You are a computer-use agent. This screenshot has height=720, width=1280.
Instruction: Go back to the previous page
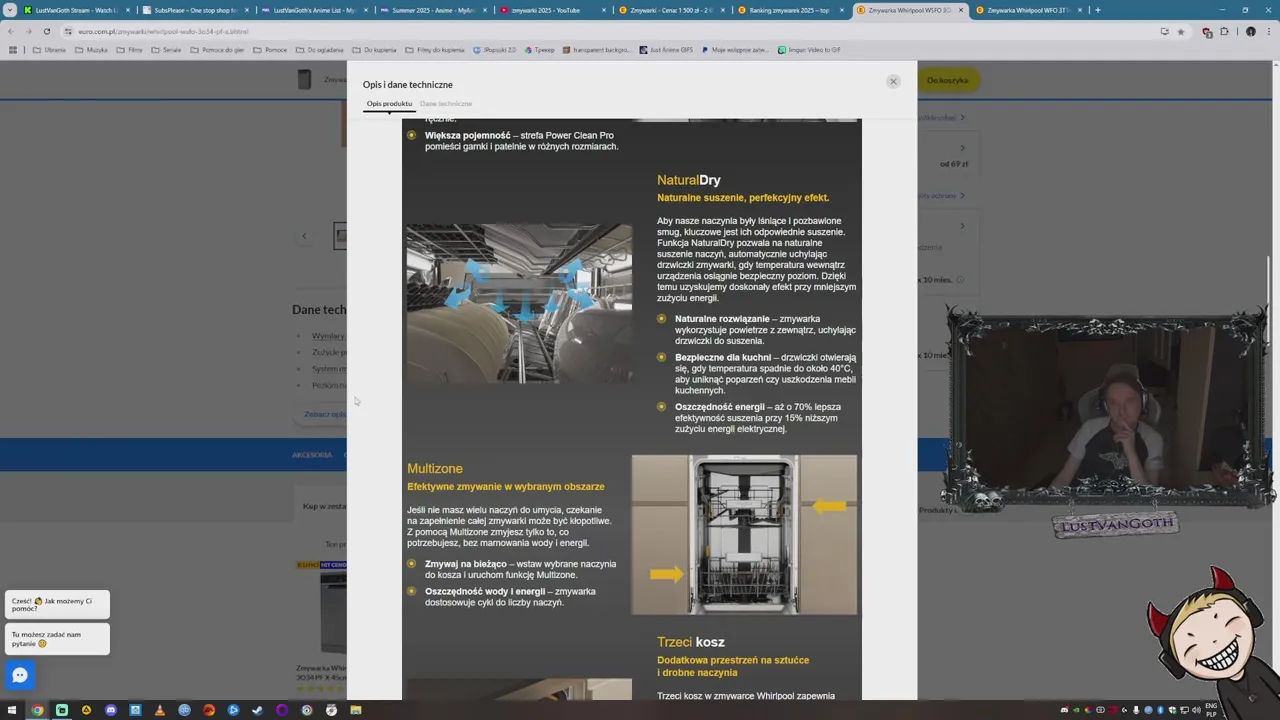pyautogui.click(x=11, y=31)
